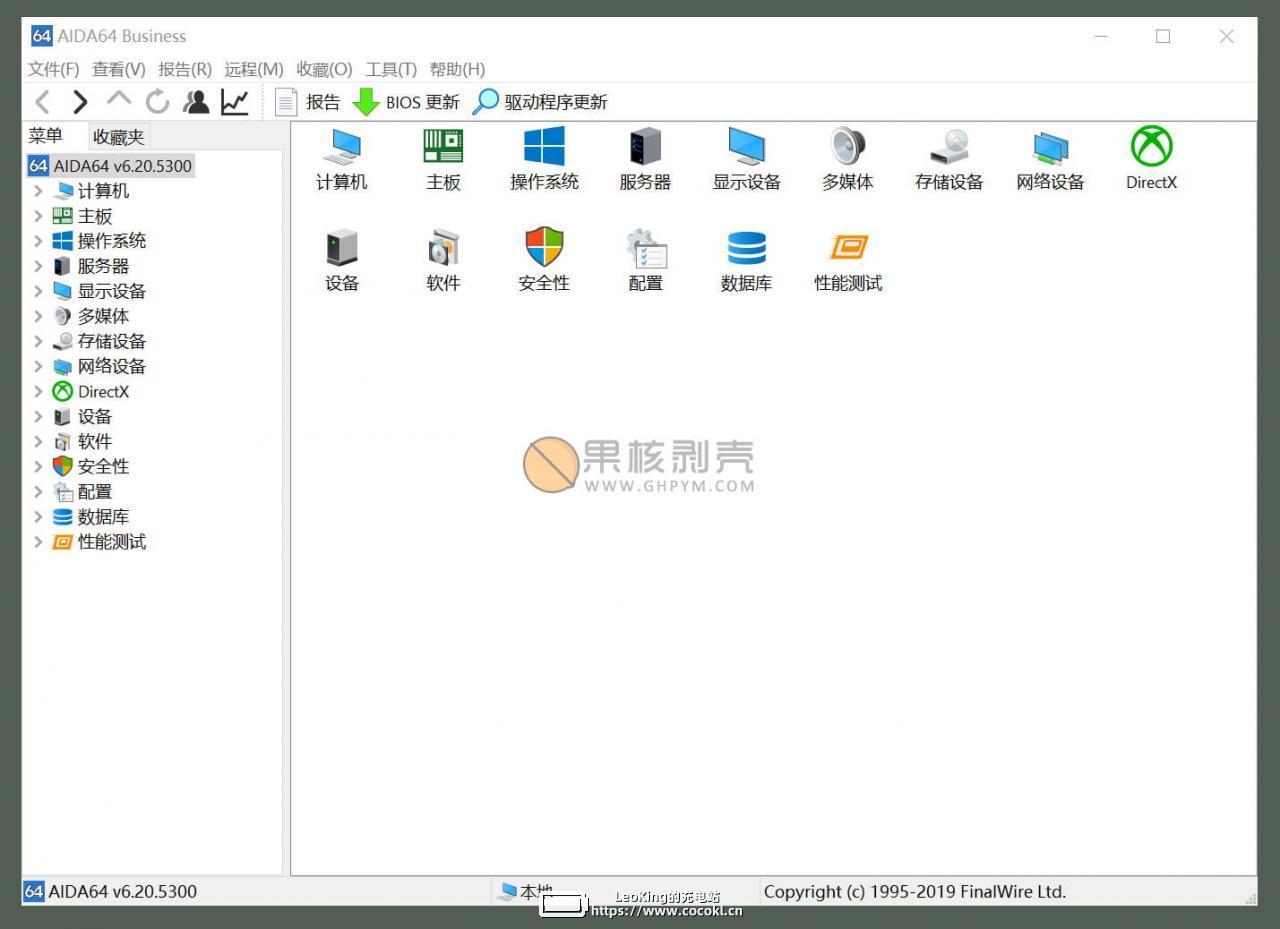Expand the 计算机 tree node chevron

[x=38, y=191]
